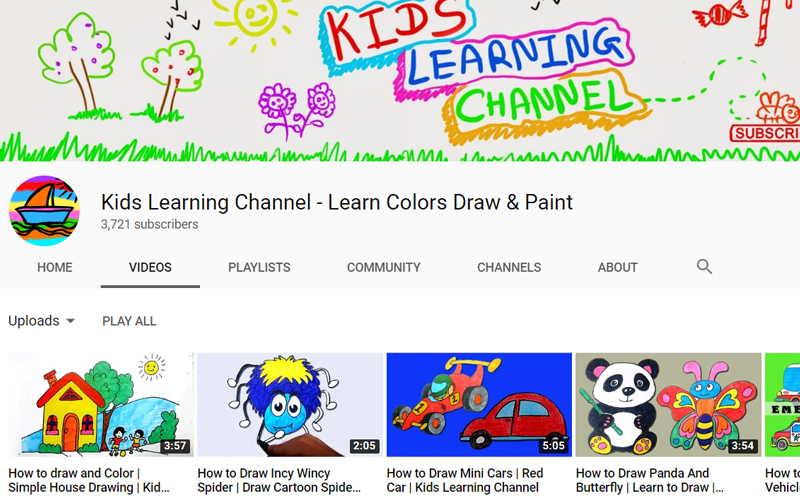Click the partially visible vehicle video thumbnail

(782, 405)
